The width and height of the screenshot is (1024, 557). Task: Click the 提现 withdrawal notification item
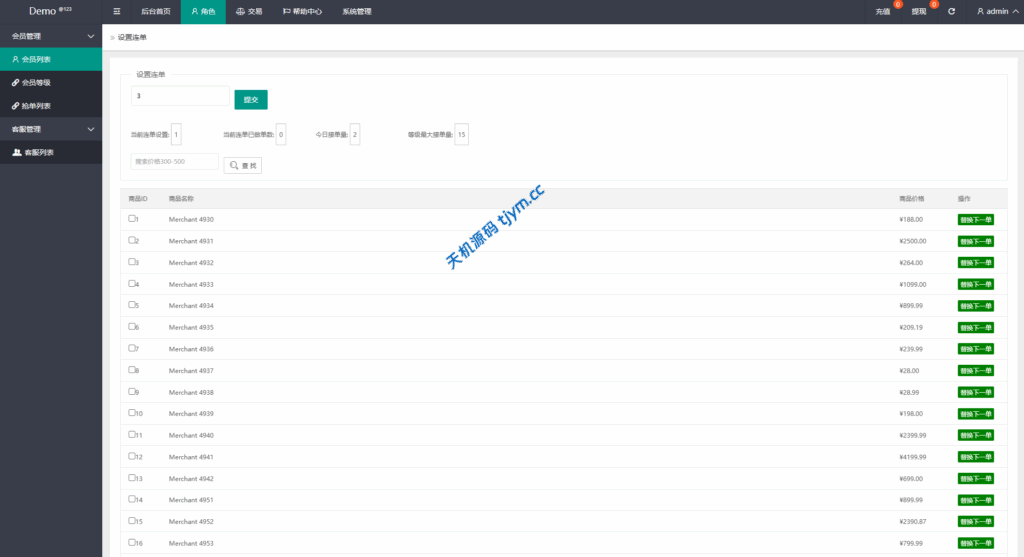point(919,12)
